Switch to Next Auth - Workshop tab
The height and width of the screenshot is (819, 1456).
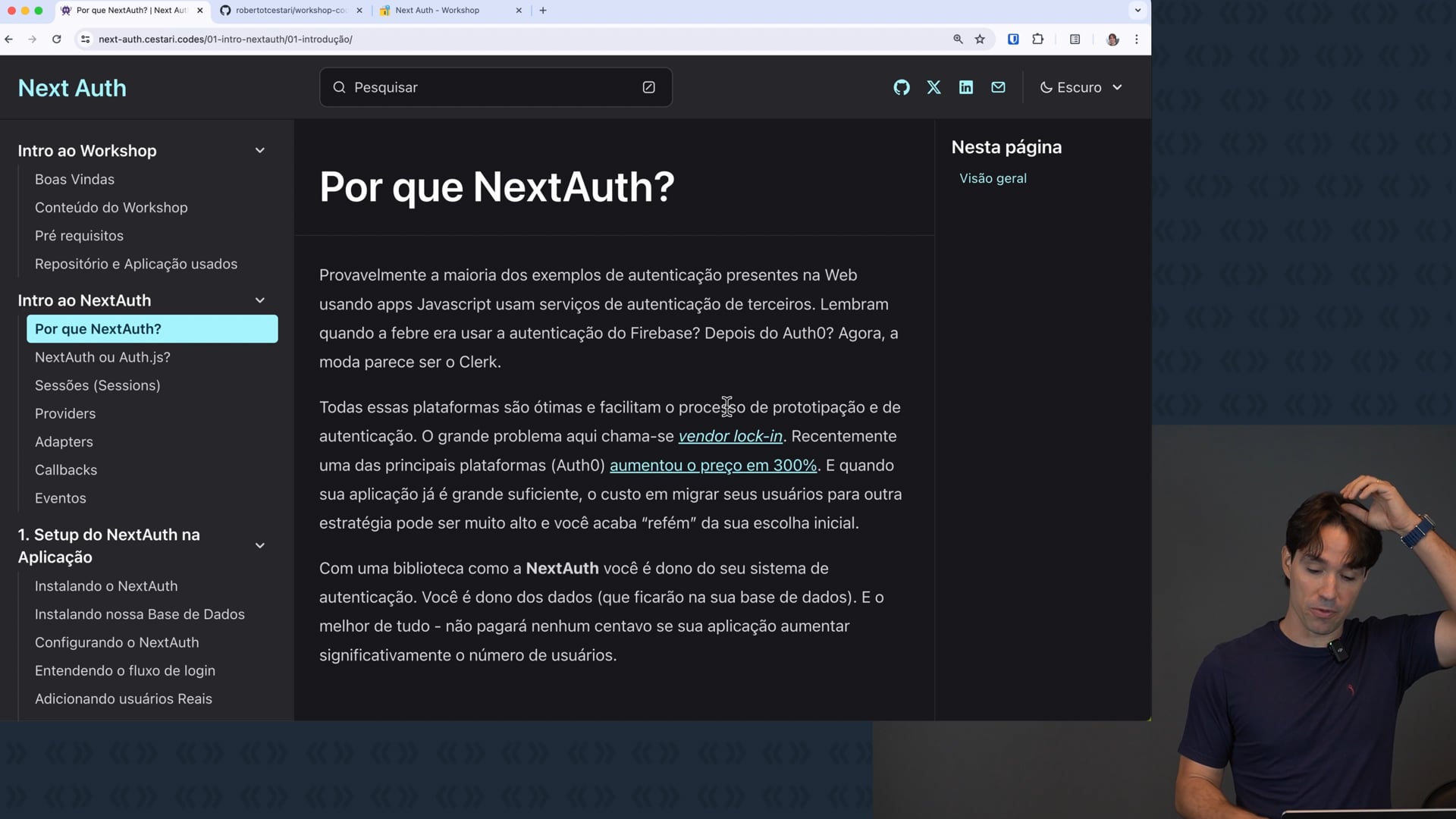coord(438,11)
